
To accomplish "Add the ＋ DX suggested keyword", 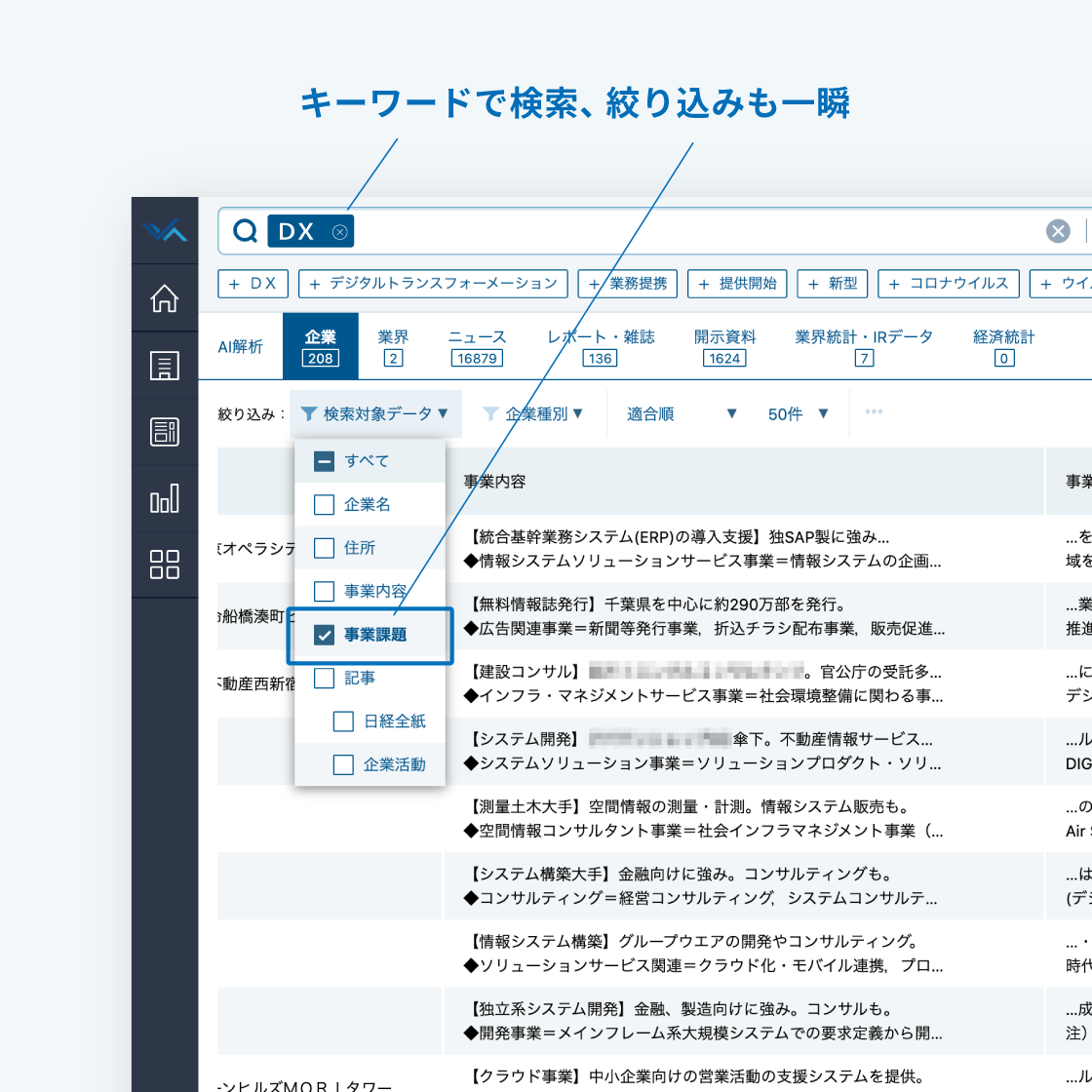I will click(x=253, y=284).
